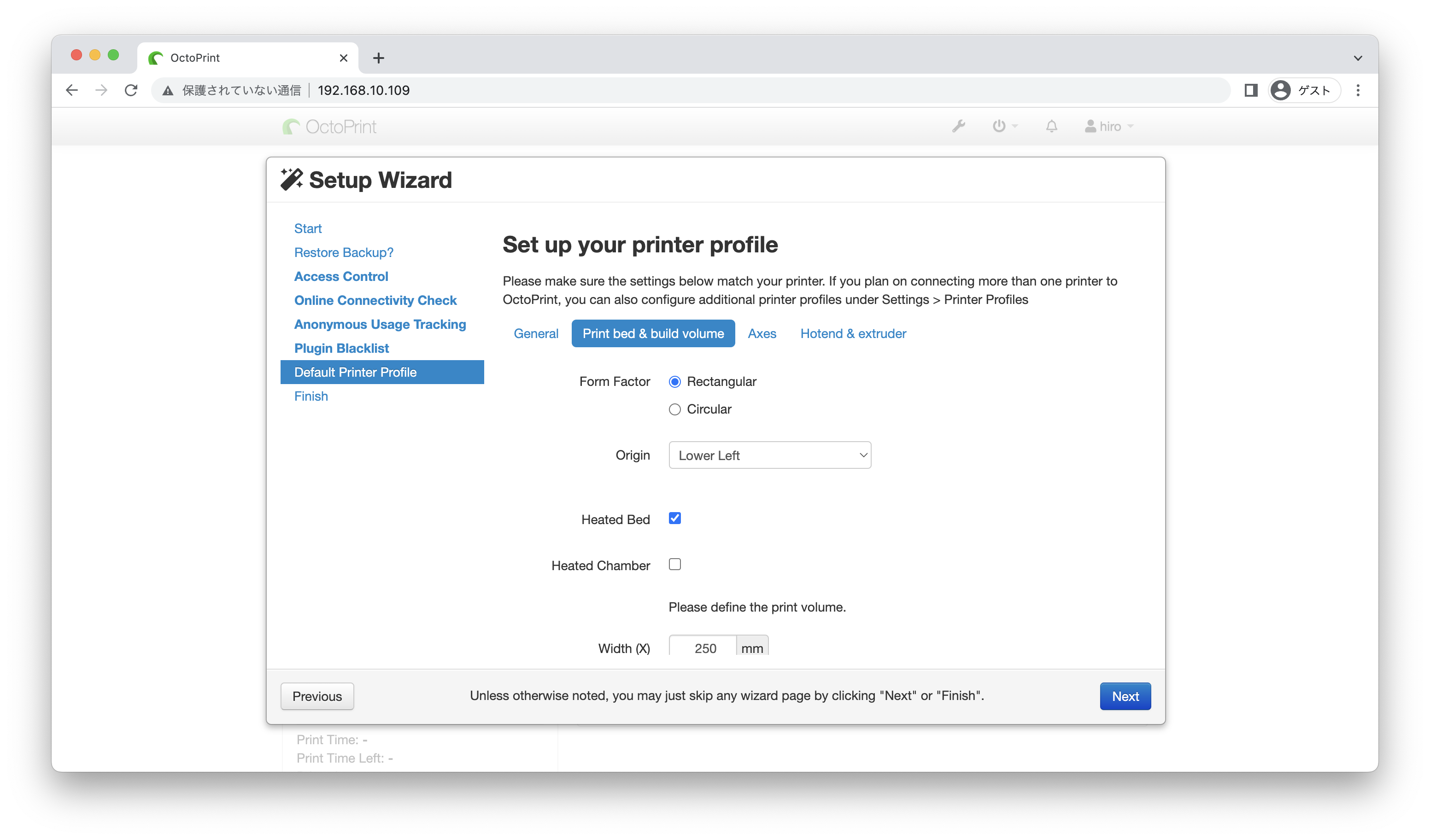Reload the current page
The width and height of the screenshot is (1430, 840).
[131, 90]
